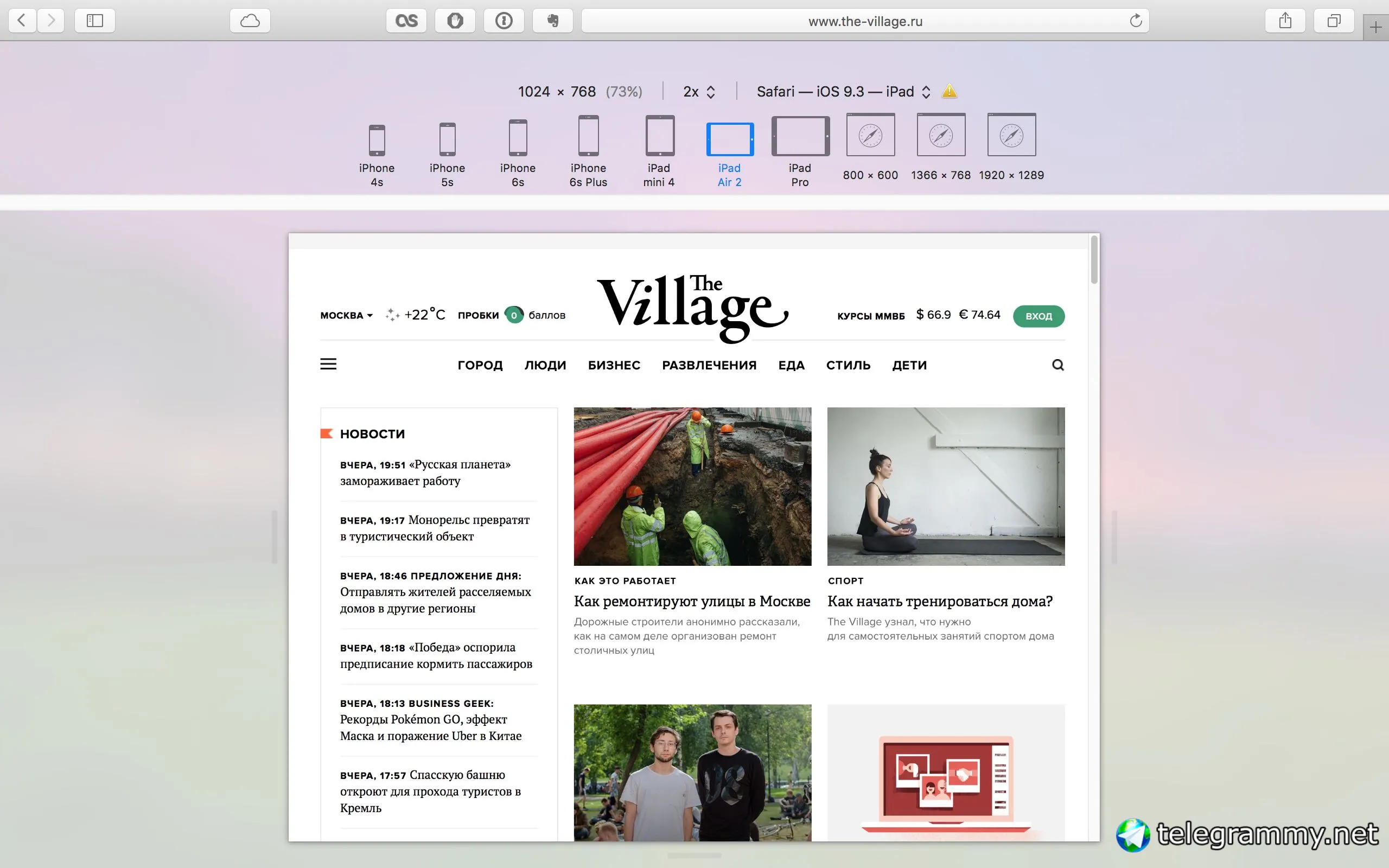Screen dimensions: 1389x868
Task: Select the iPhone 4s device preset
Action: pos(377,141)
